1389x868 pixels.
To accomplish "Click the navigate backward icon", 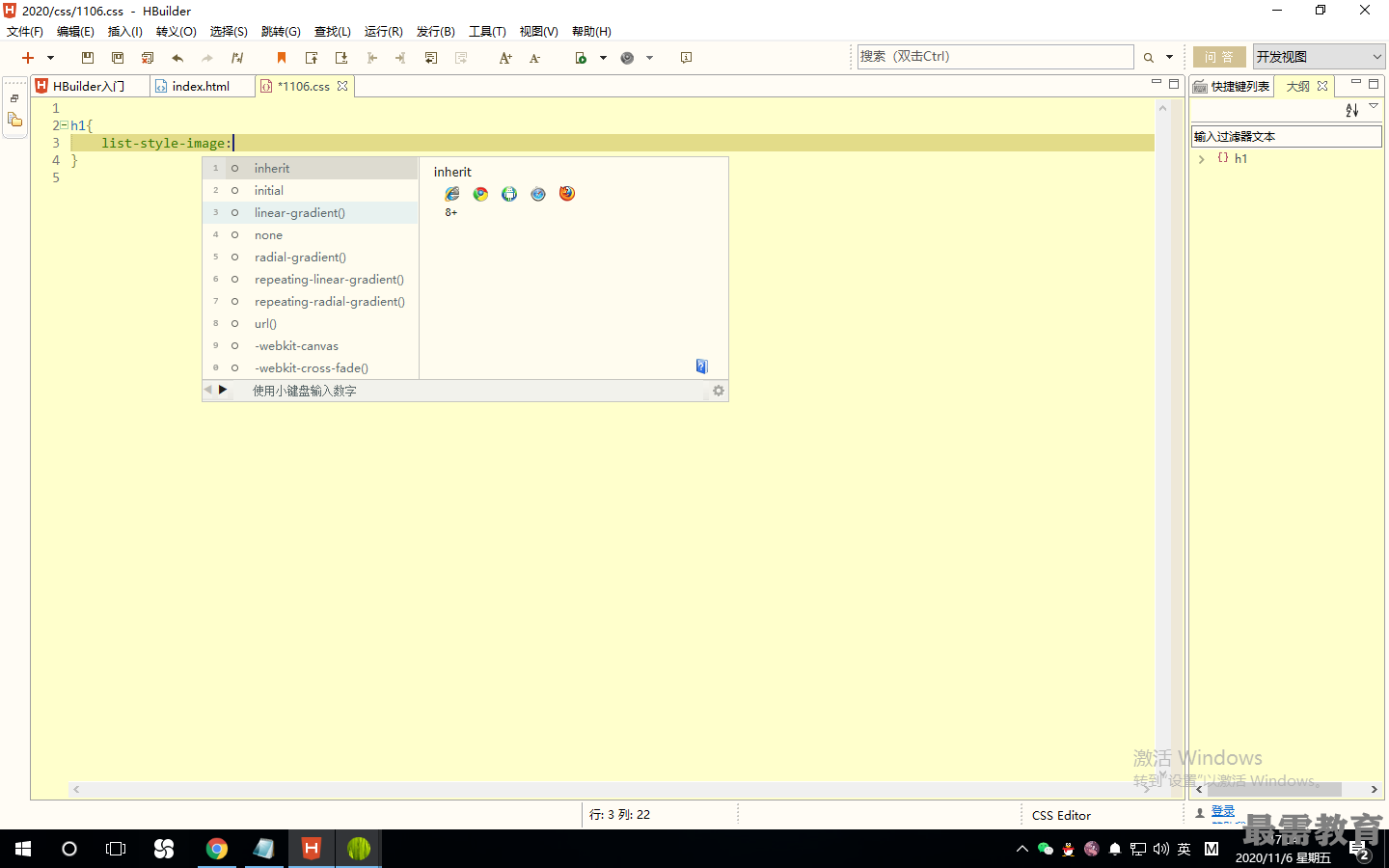I will coord(371,58).
